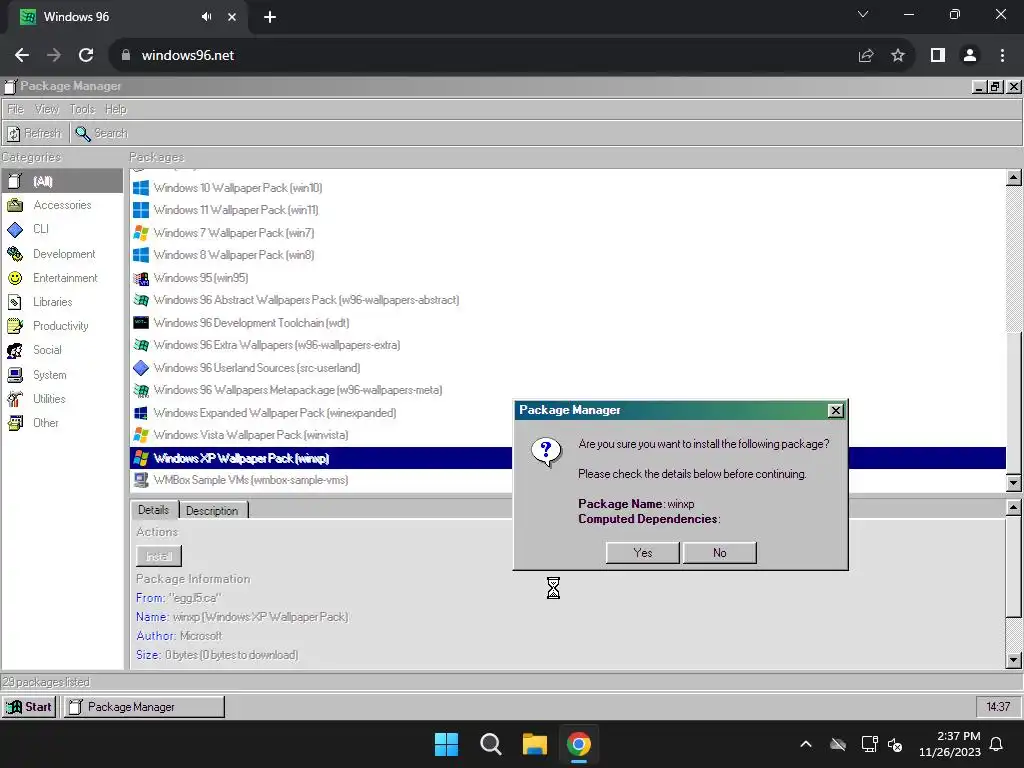This screenshot has width=1024, height=768.
Task: Select Windows Vista Wallpaper Pack text
Action: tap(251, 435)
